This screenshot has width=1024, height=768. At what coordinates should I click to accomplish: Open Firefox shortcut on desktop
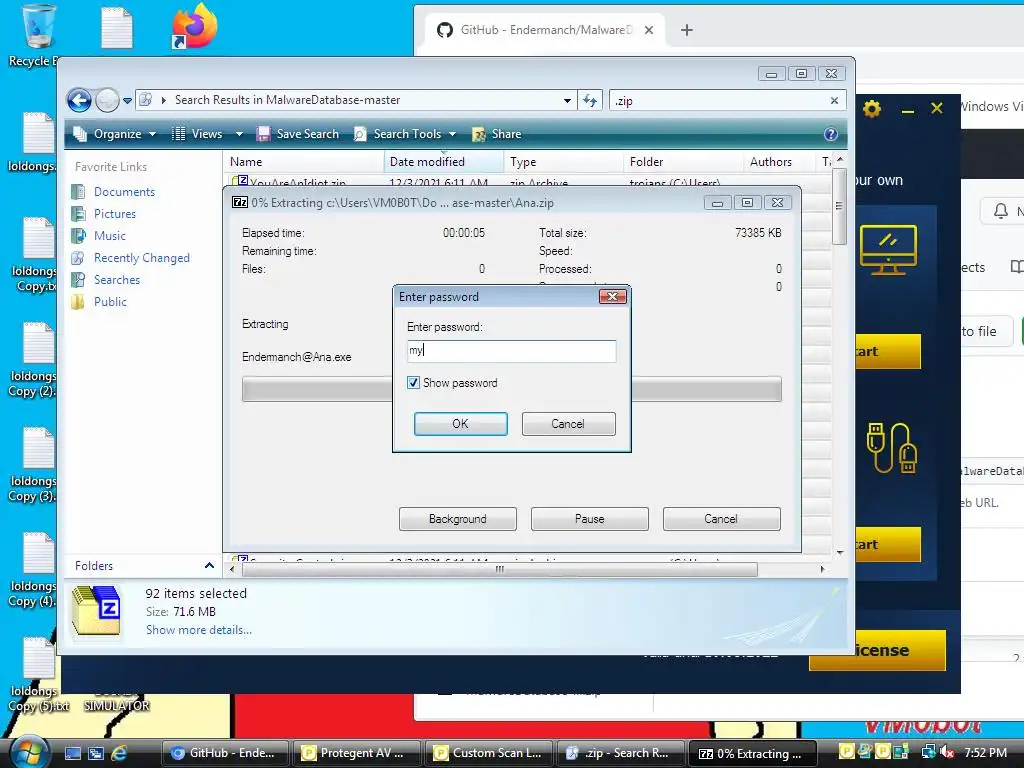(195, 26)
